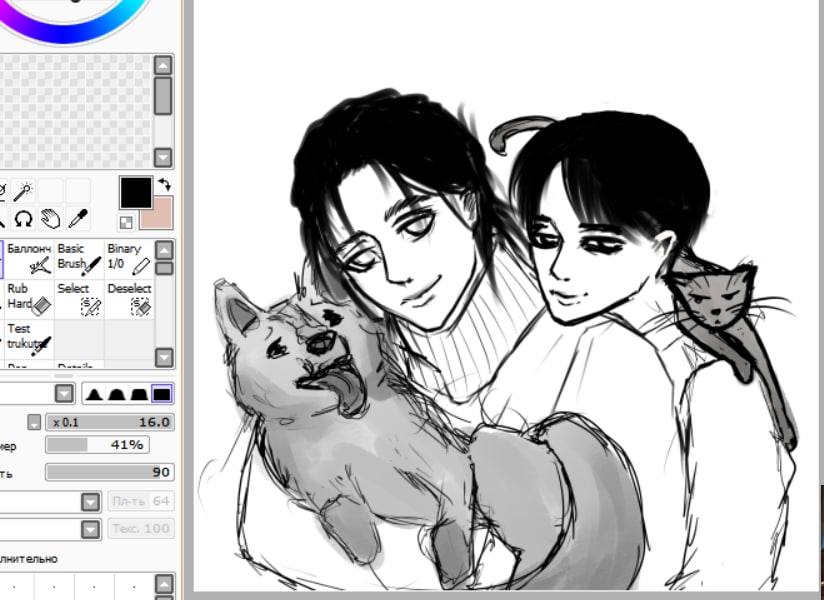Select the Binary 1/0 pen tool
This screenshot has height=600, width=824.
[130, 258]
